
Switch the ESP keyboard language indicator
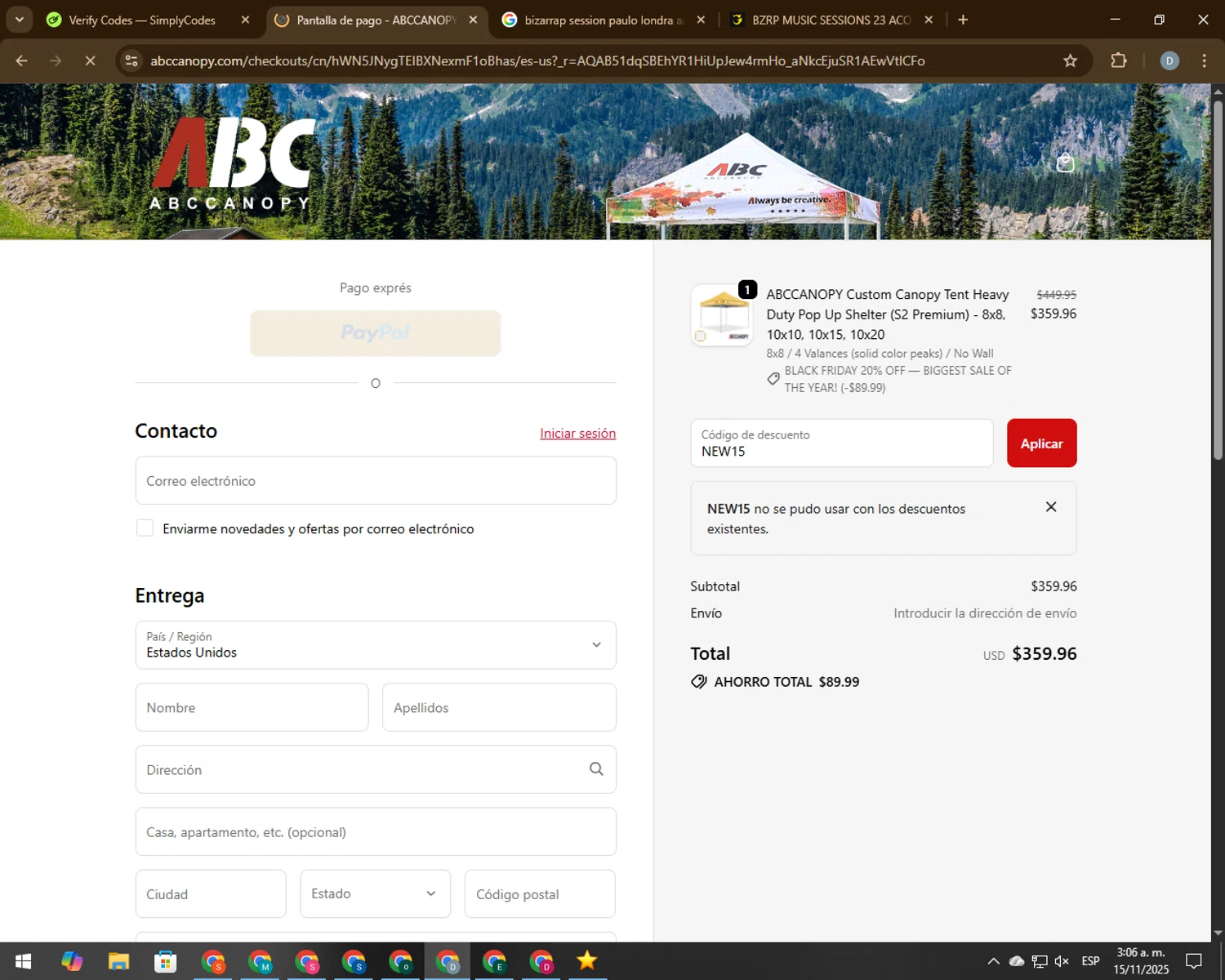[1090, 961]
